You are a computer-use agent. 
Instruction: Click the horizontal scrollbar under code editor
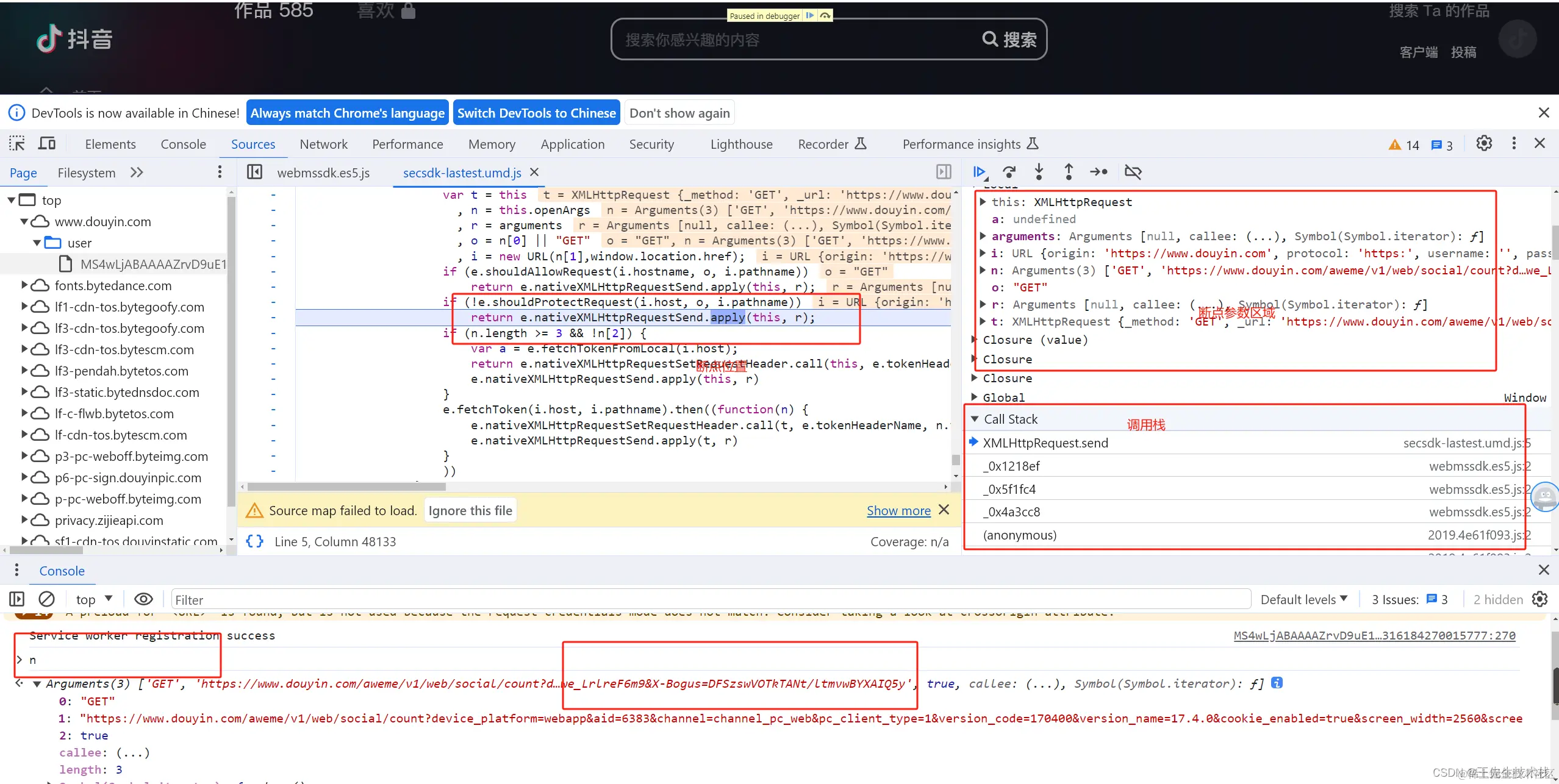coord(346,486)
